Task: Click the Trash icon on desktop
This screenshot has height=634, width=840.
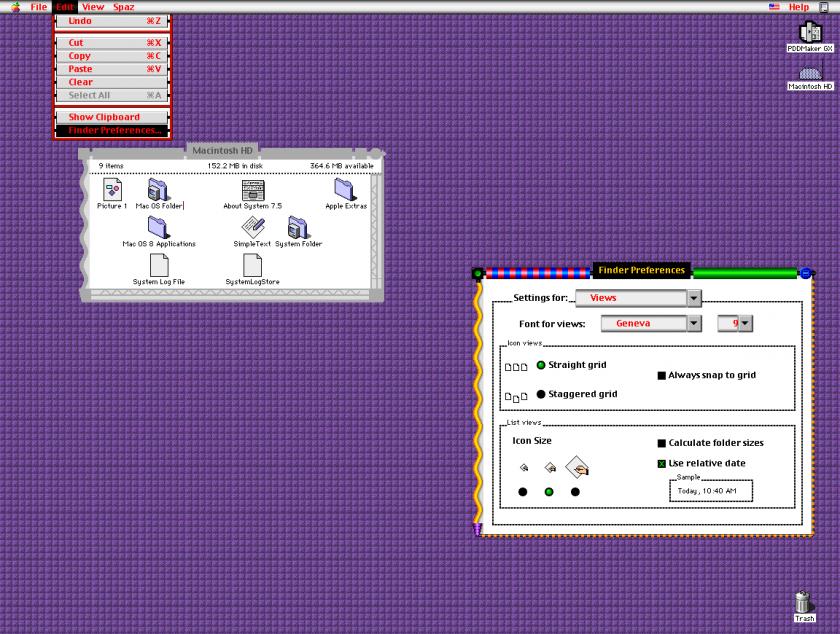Action: coord(802,602)
